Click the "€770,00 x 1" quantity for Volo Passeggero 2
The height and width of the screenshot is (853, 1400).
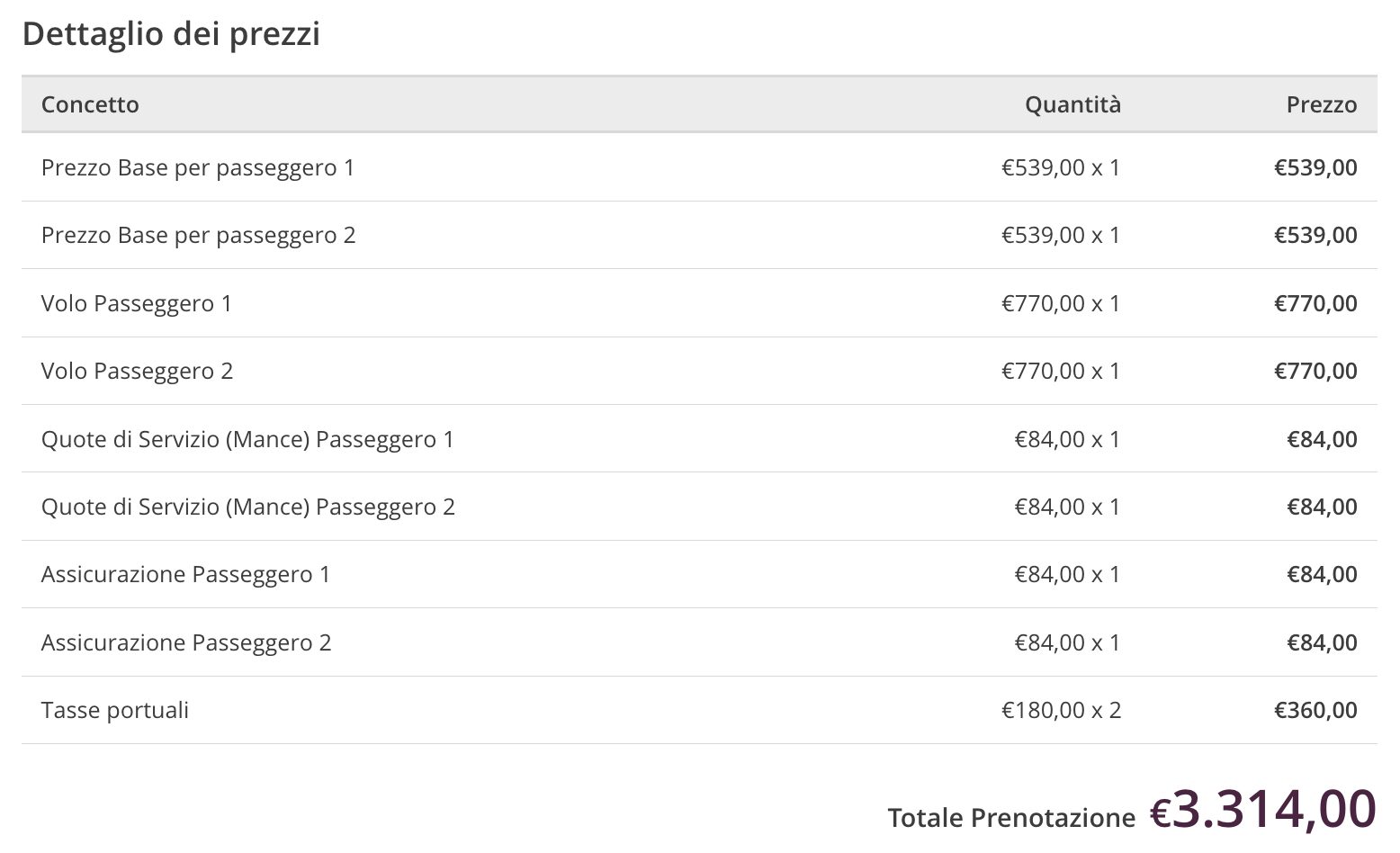coord(1061,372)
